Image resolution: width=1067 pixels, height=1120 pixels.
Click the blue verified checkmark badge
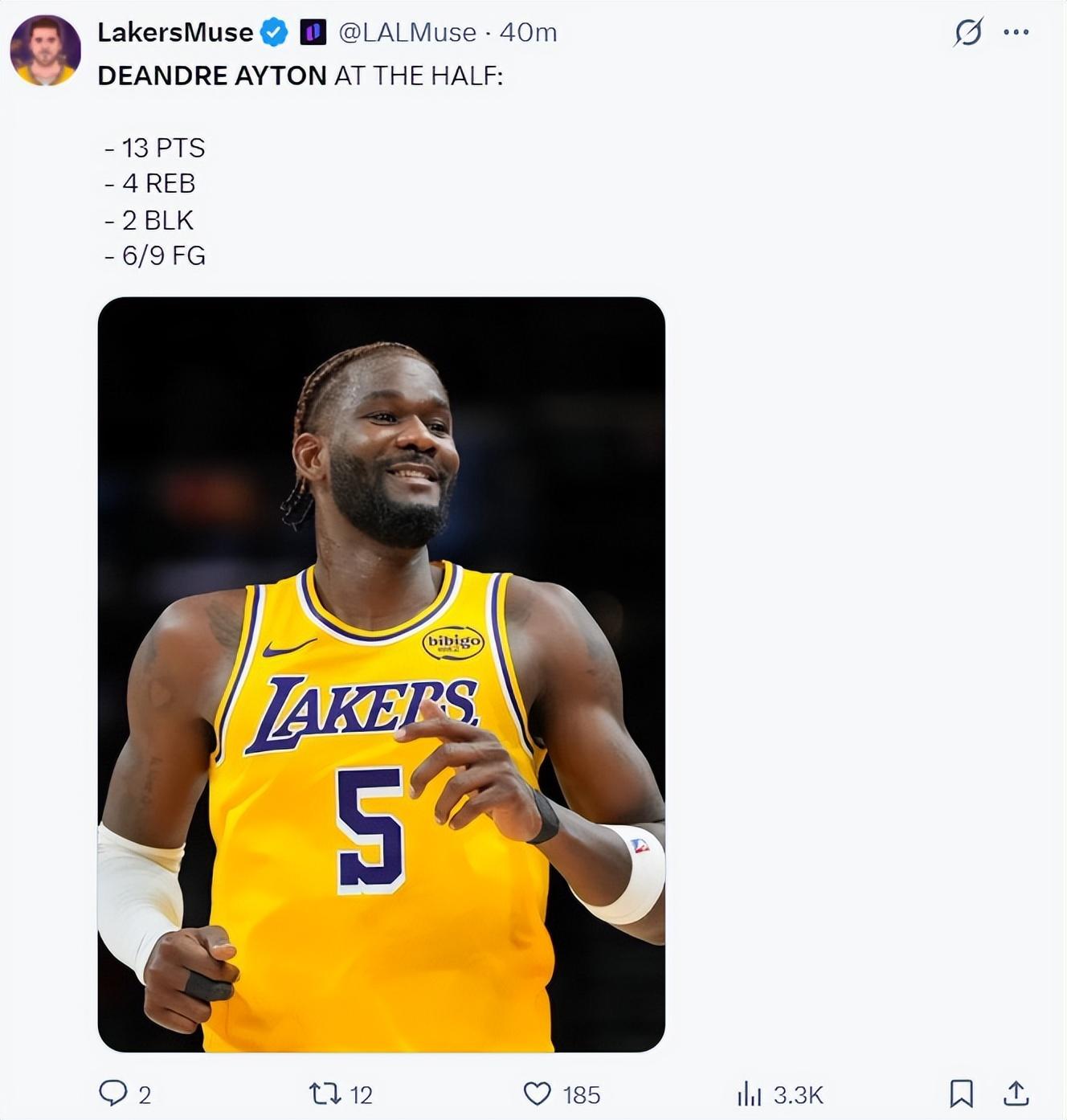[x=274, y=32]
